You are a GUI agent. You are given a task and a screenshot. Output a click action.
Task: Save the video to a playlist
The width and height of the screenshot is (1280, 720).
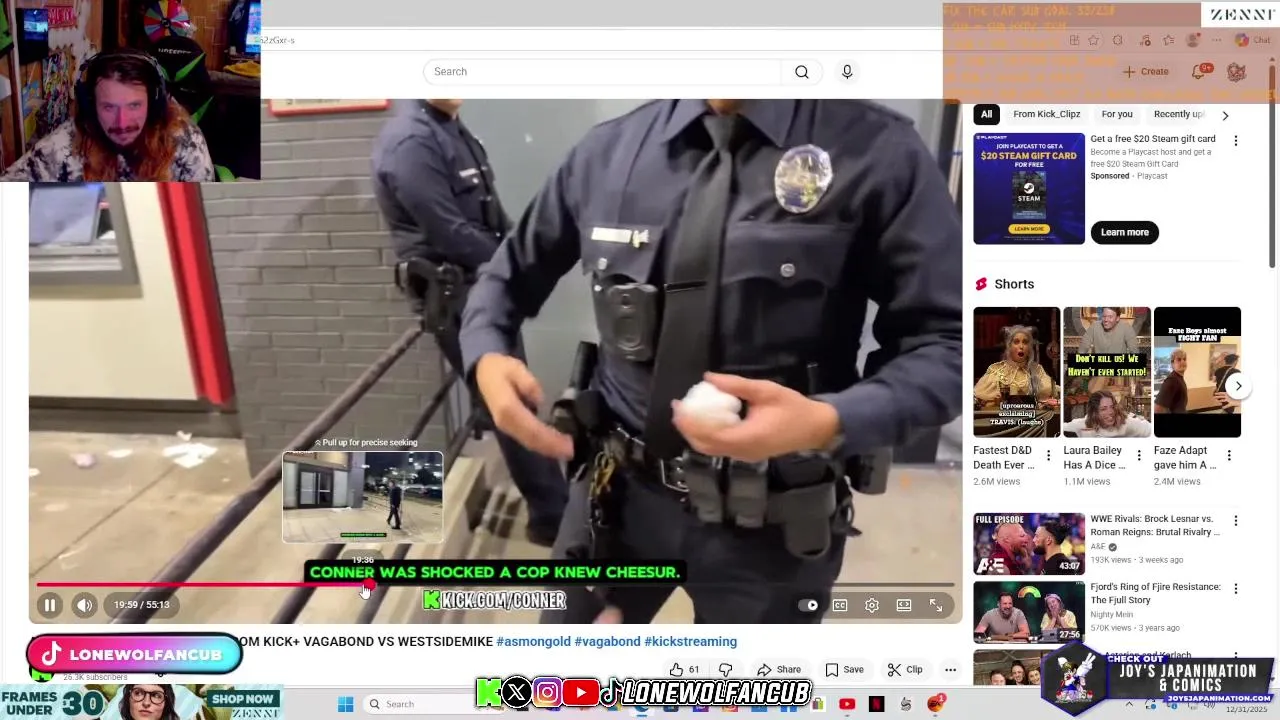(844, 670)
